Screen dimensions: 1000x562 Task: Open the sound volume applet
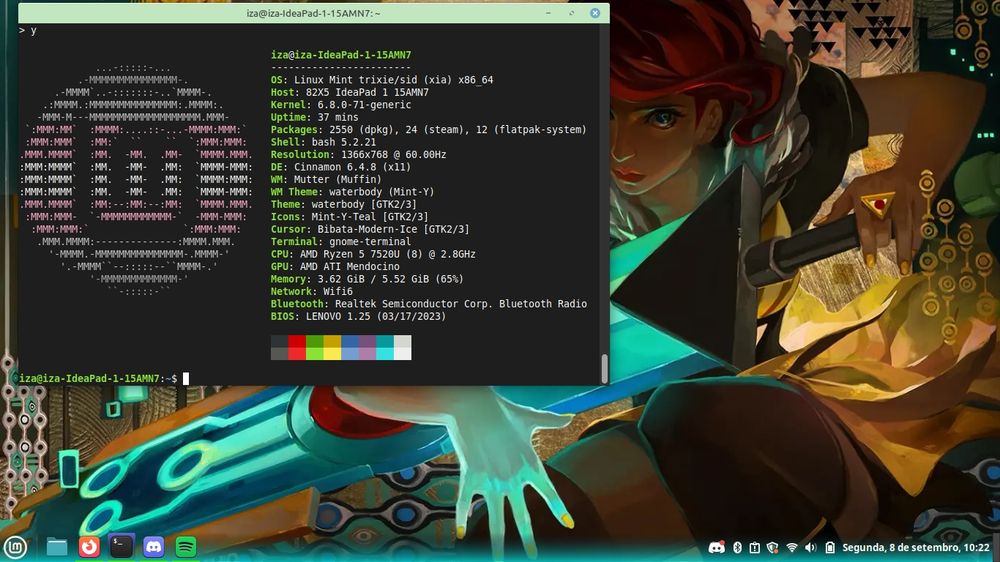coord(811,547)
